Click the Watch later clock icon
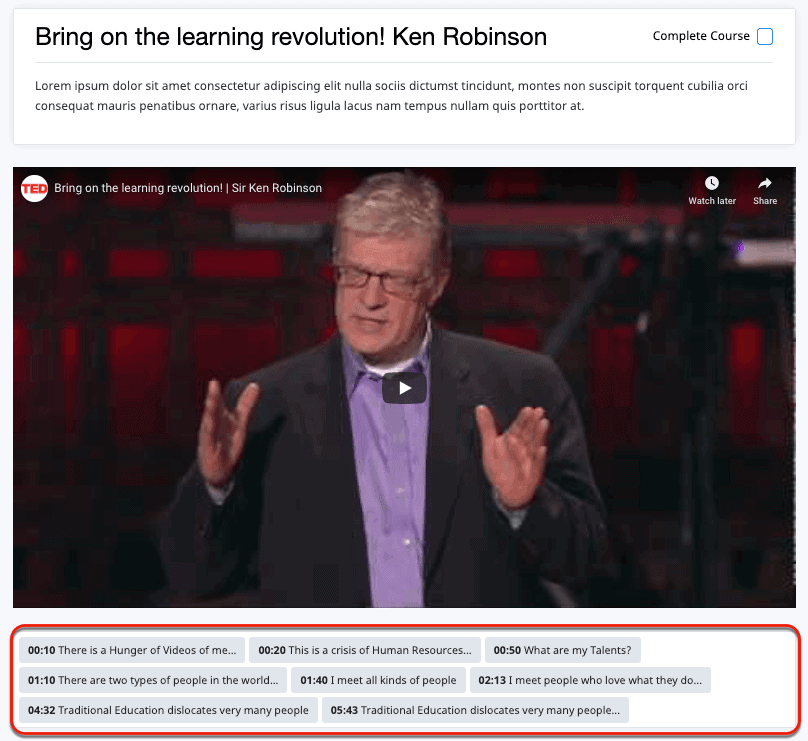This screenshot has width=808, height=741. click(712, 183)
